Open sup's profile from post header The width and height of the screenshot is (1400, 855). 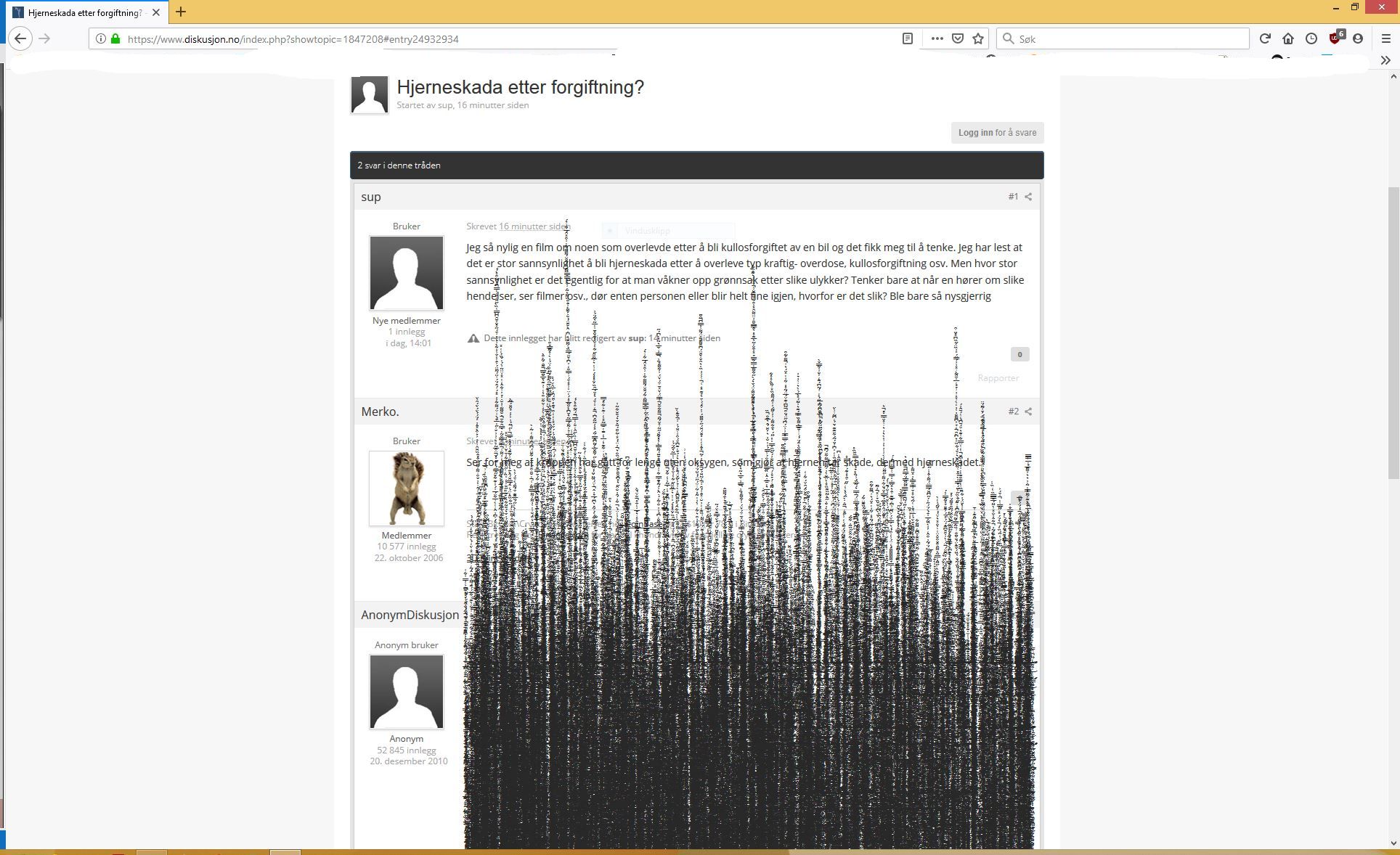tap(371, 197)
